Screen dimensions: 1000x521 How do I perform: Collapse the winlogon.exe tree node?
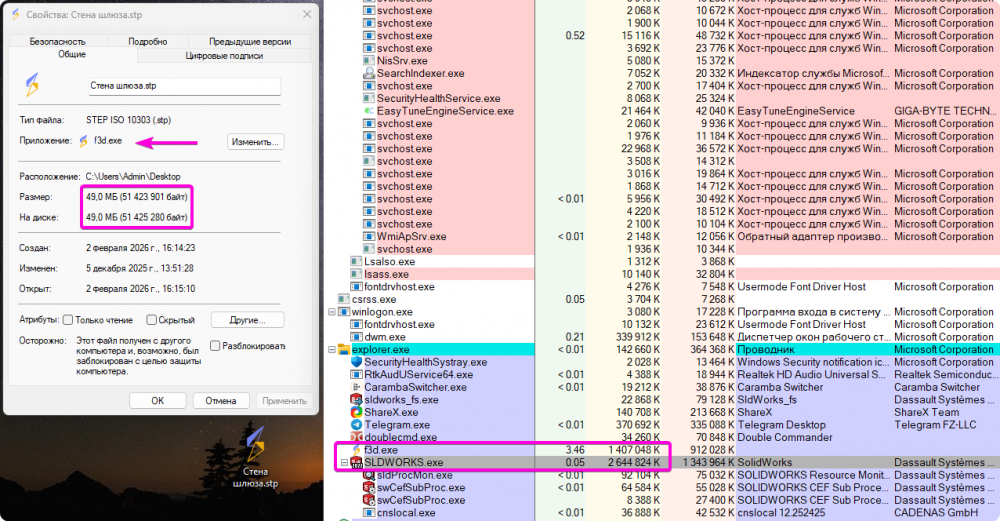[332, 312]
